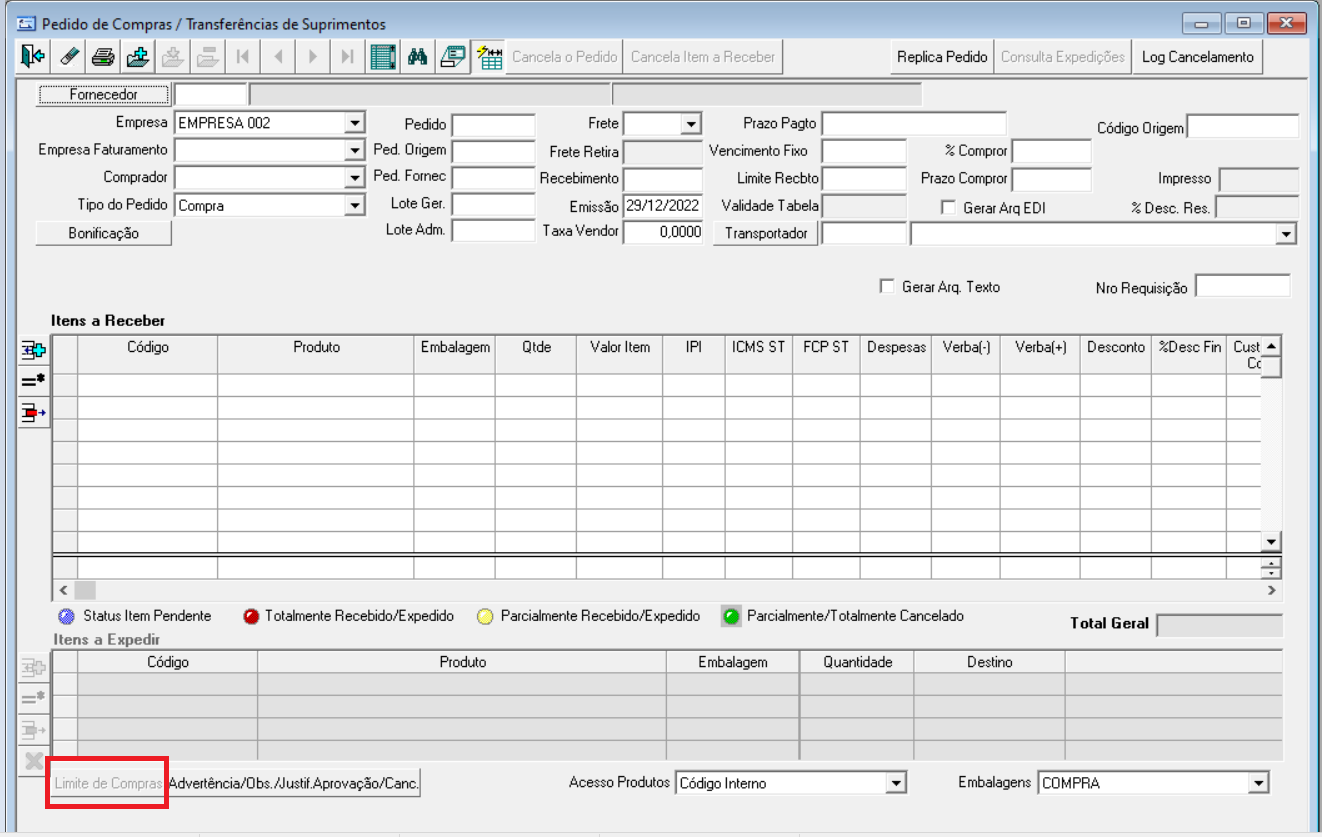Click the Consulta Expedições button
Screen dimensions: 1322x837
(1063, 57)
